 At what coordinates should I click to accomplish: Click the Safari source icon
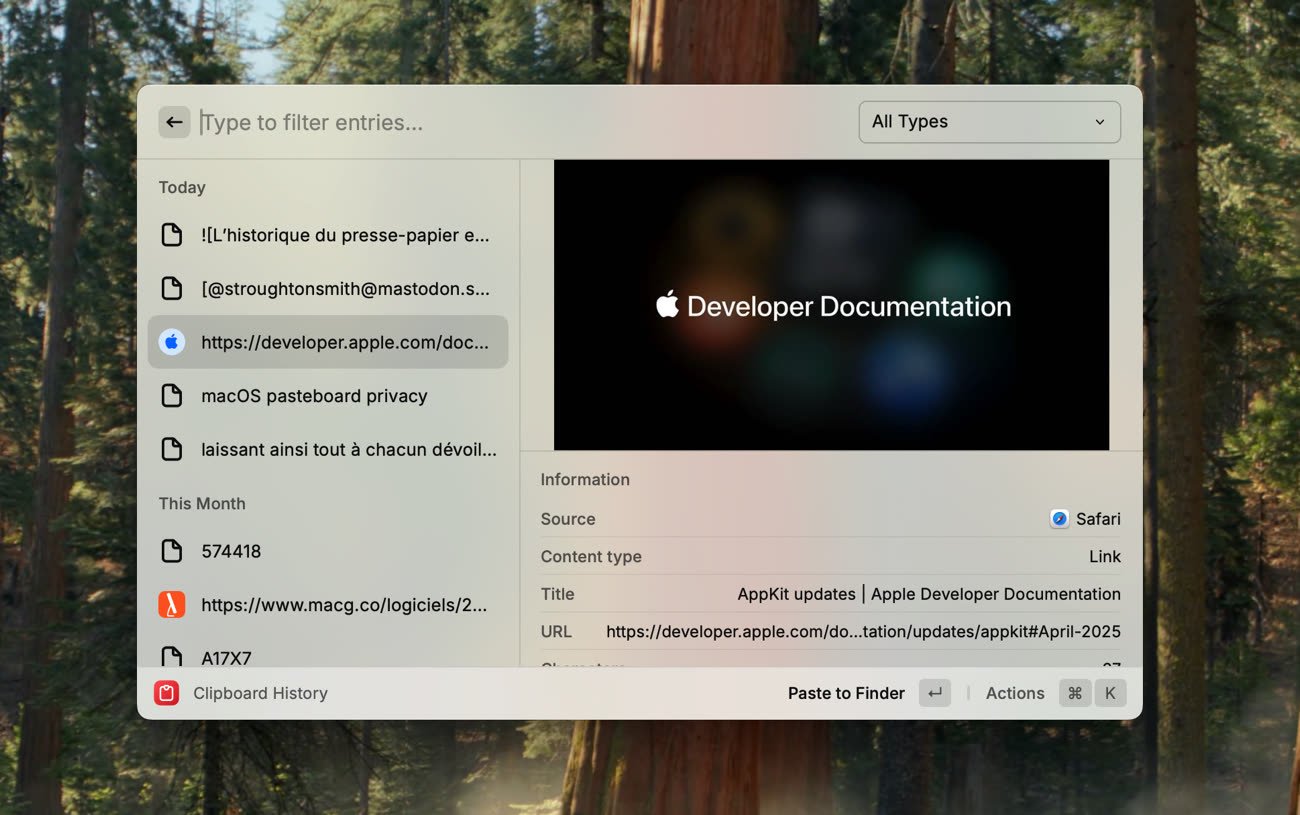click(x=1059, y=519)
